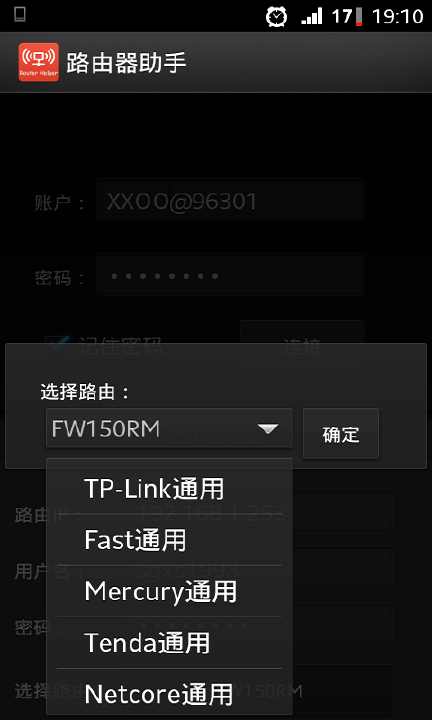Toggle the dimmed 记住密码 checkbox
The width and height of the screenshot is (432, 720).
point(57,341)
